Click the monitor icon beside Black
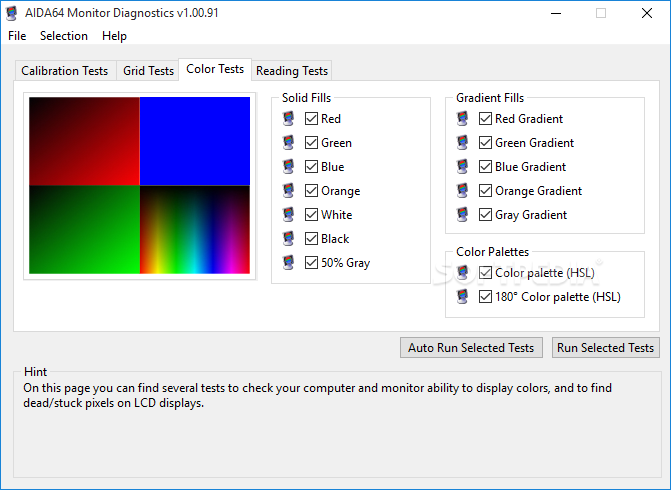The image size is (671, 490). [x=289, y=238]
